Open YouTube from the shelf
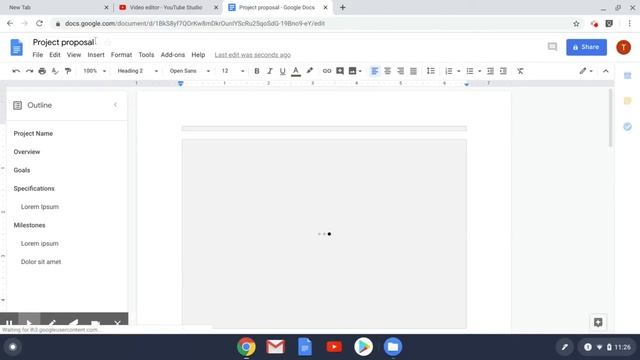Image resolution: width=640 pixels, height=360 pixels. pos(334,347)
